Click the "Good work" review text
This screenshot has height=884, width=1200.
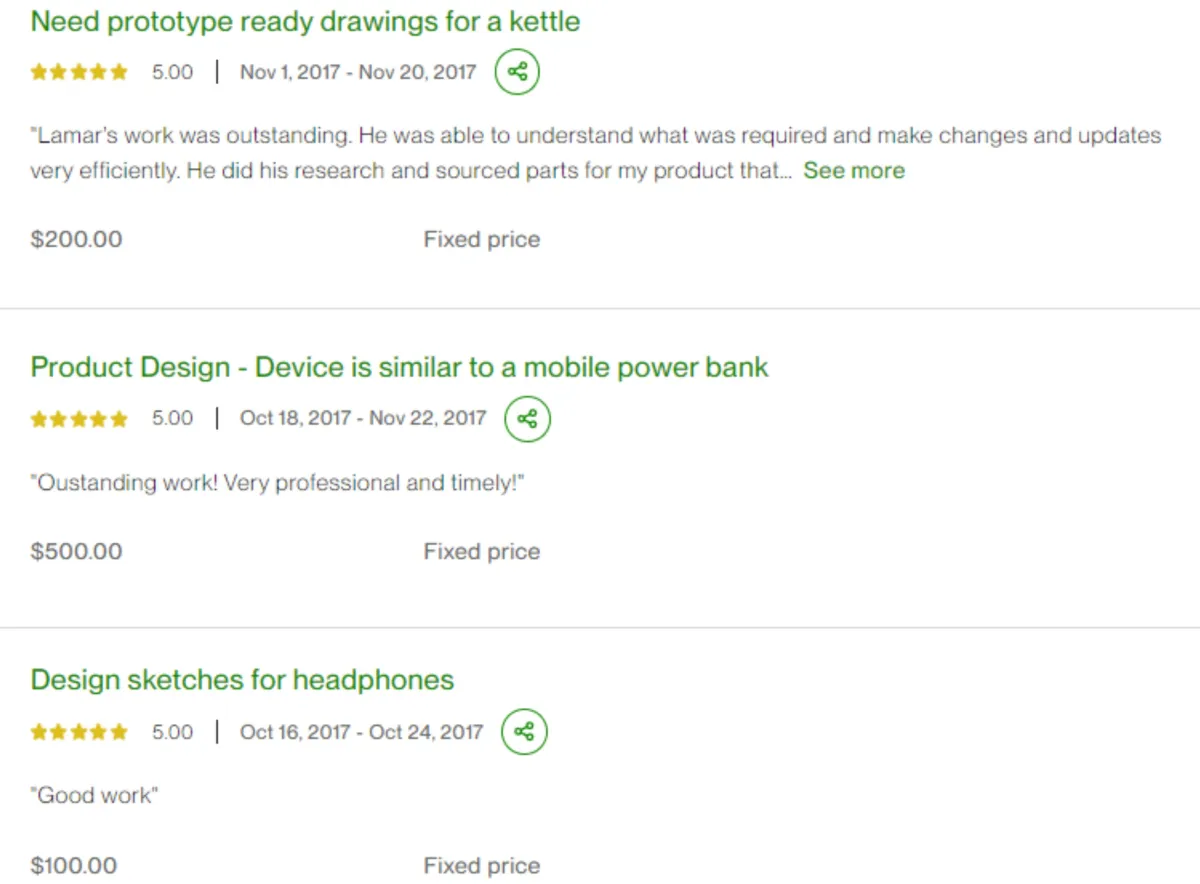pos(95,796)
